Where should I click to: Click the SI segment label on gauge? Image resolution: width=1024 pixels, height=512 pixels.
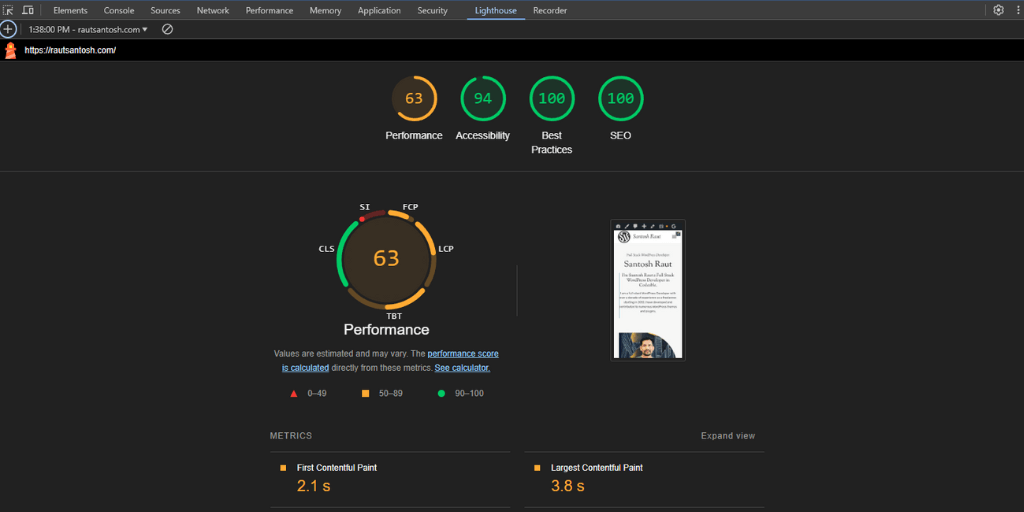364,207
